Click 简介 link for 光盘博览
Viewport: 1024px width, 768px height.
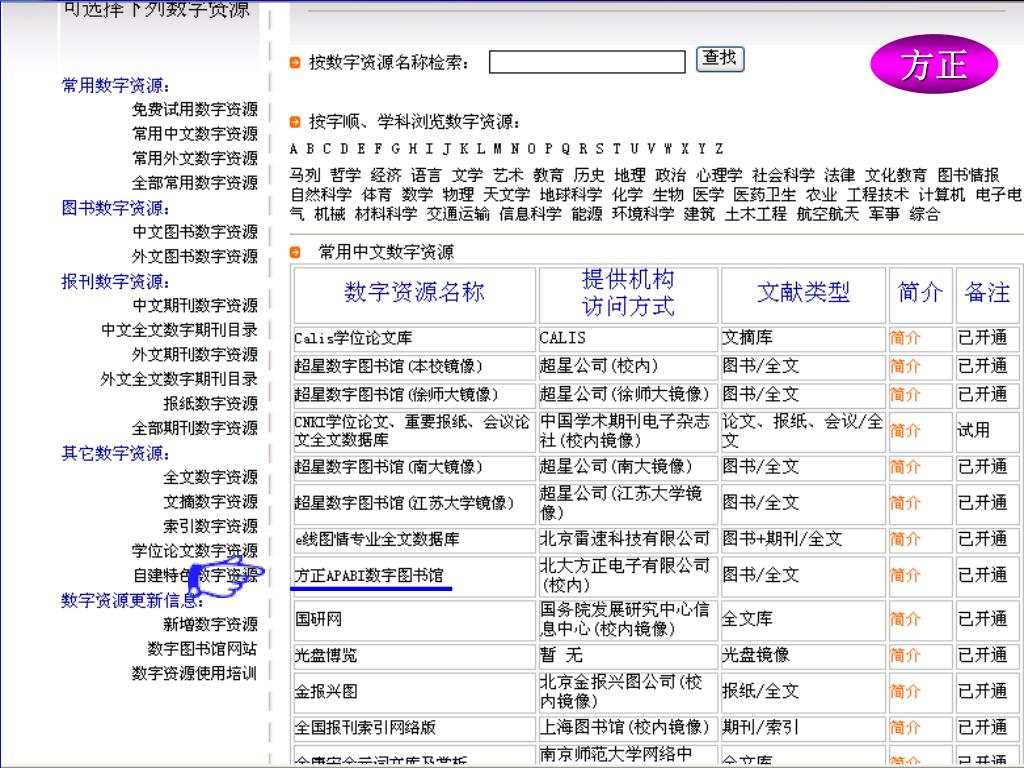905,655
